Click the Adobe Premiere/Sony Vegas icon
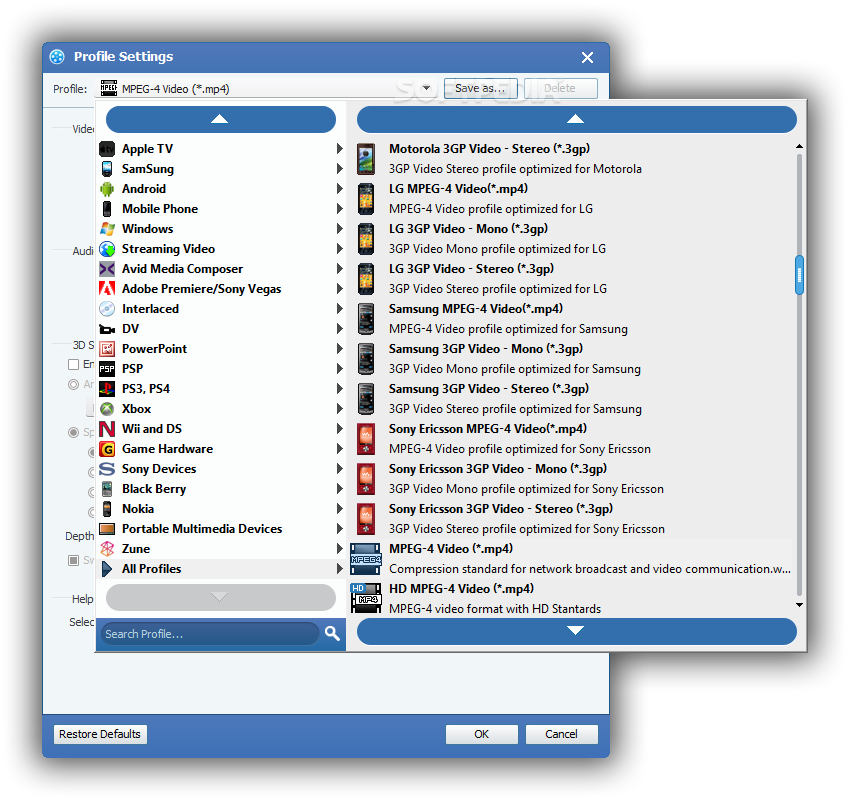 pos(107,289)
